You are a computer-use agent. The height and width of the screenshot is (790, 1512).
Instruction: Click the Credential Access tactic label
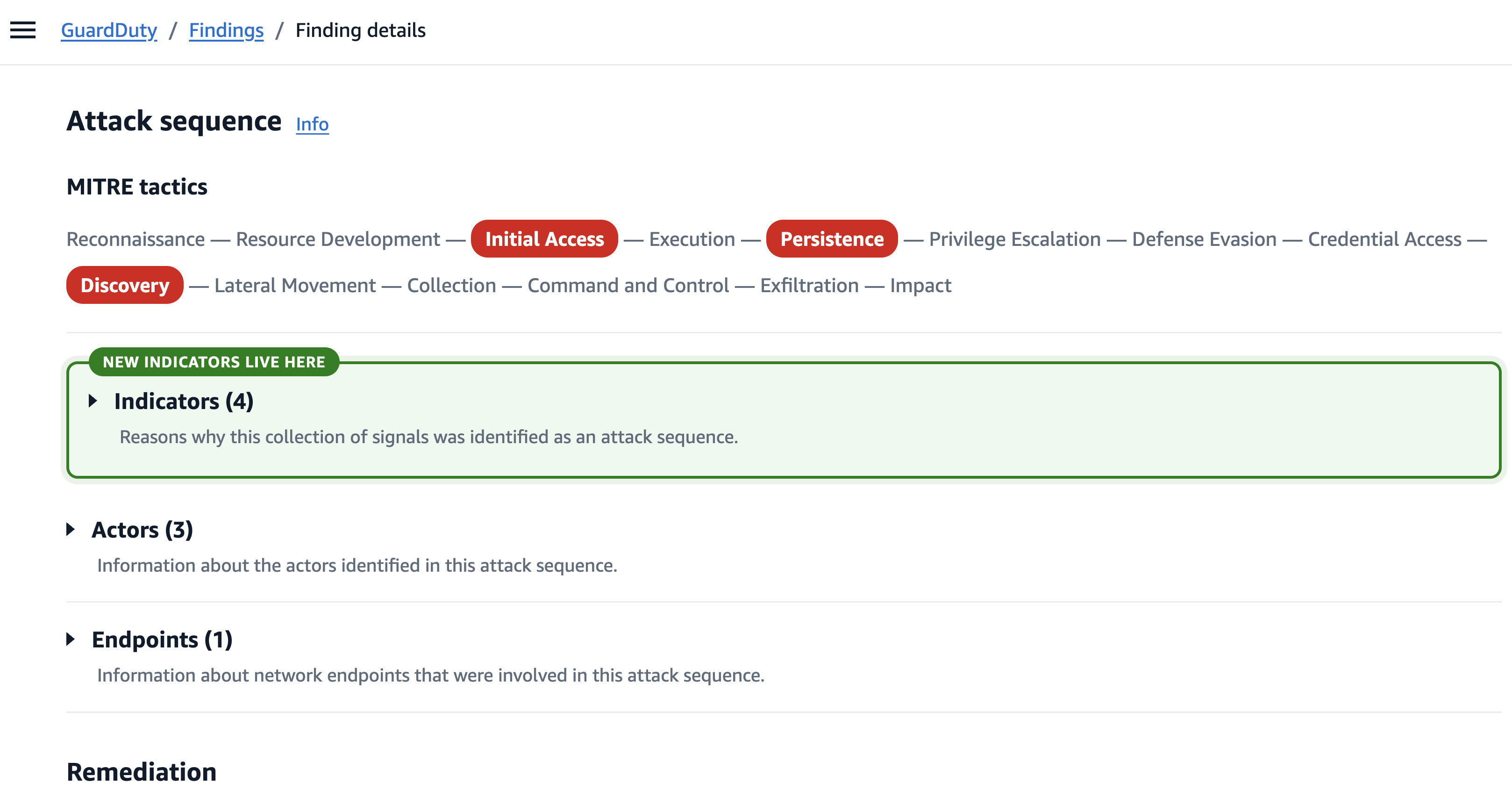click(1384, 239)
